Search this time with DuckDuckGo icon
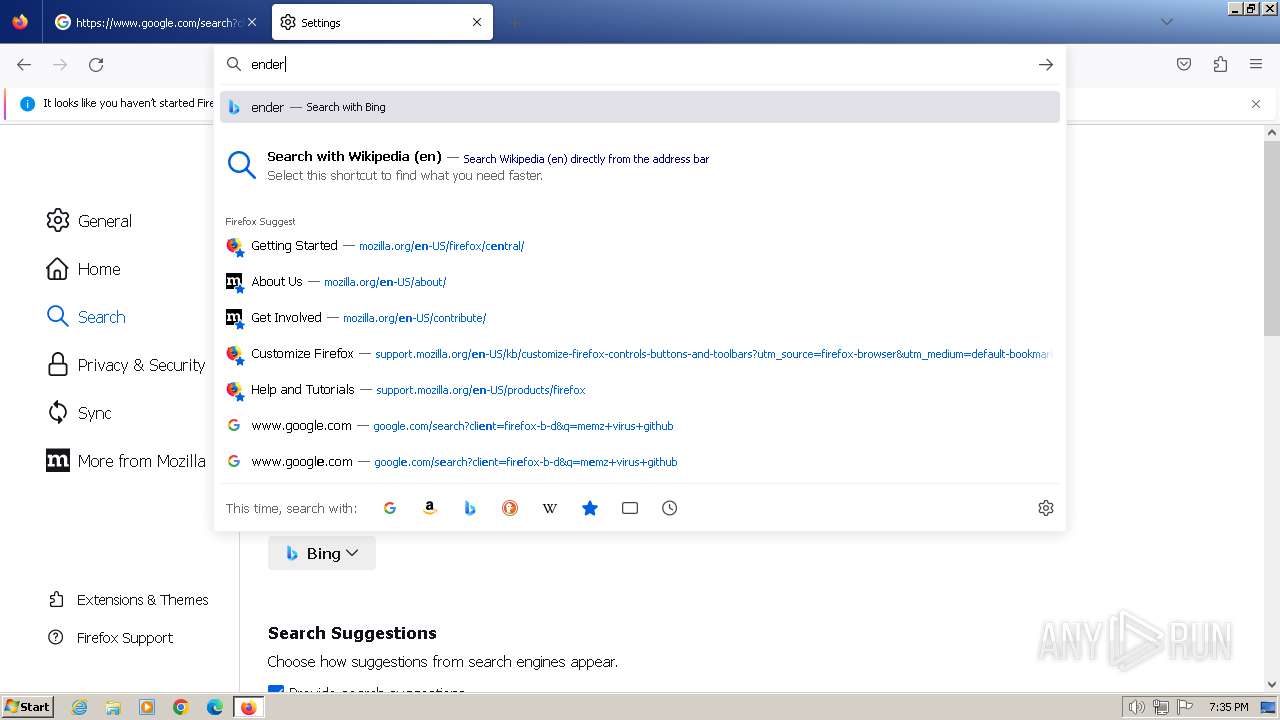 coord(510,508)
